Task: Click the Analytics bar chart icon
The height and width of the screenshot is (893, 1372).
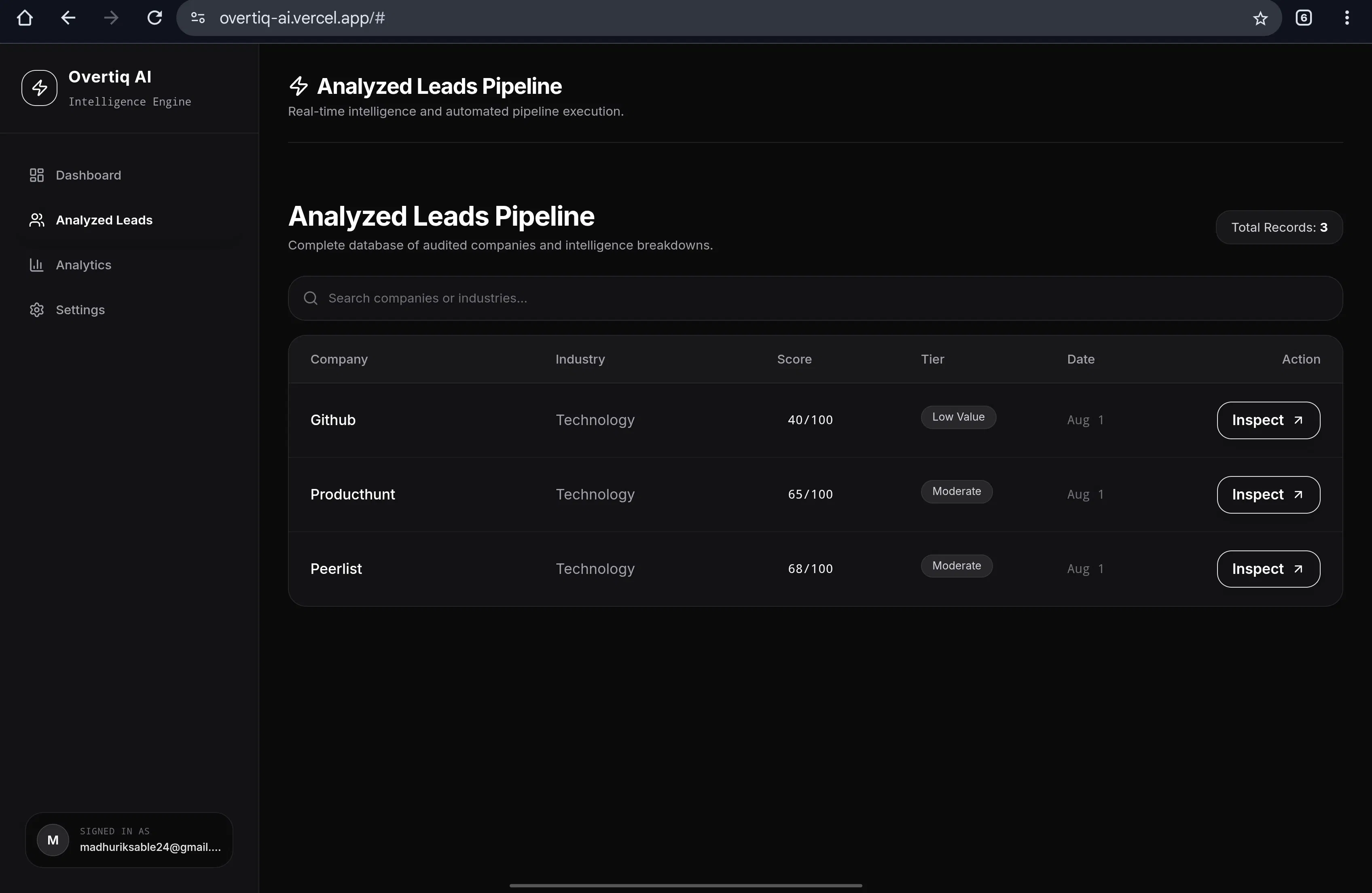Action: (x=37, y=265)
